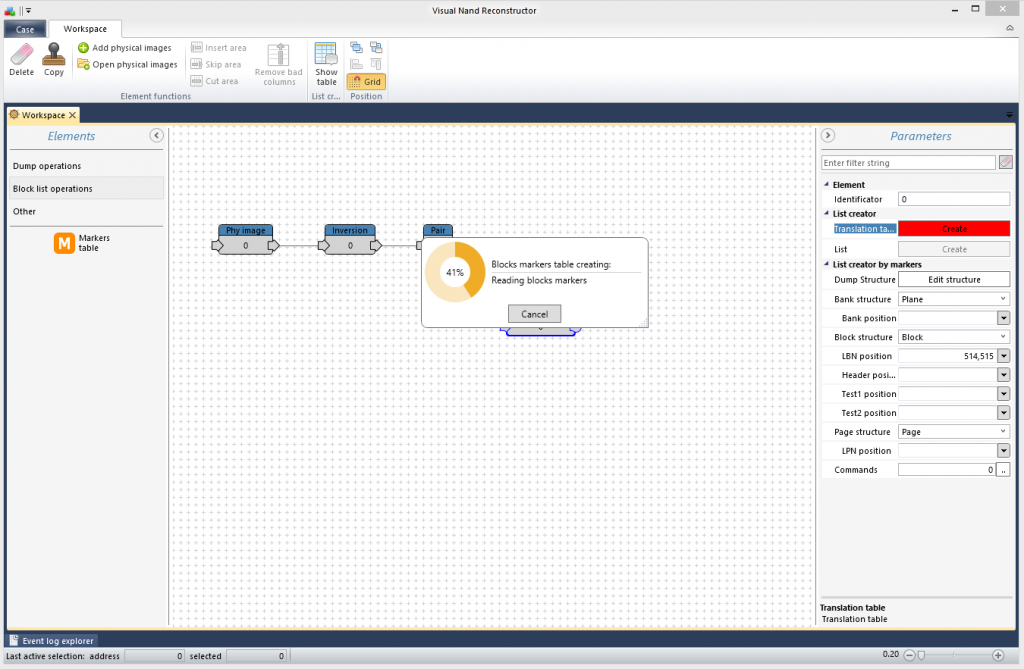Click the Event log explorer document icon
This screenshot has height=669, width=1024.
pyautogui.click(x=14, y=640)
